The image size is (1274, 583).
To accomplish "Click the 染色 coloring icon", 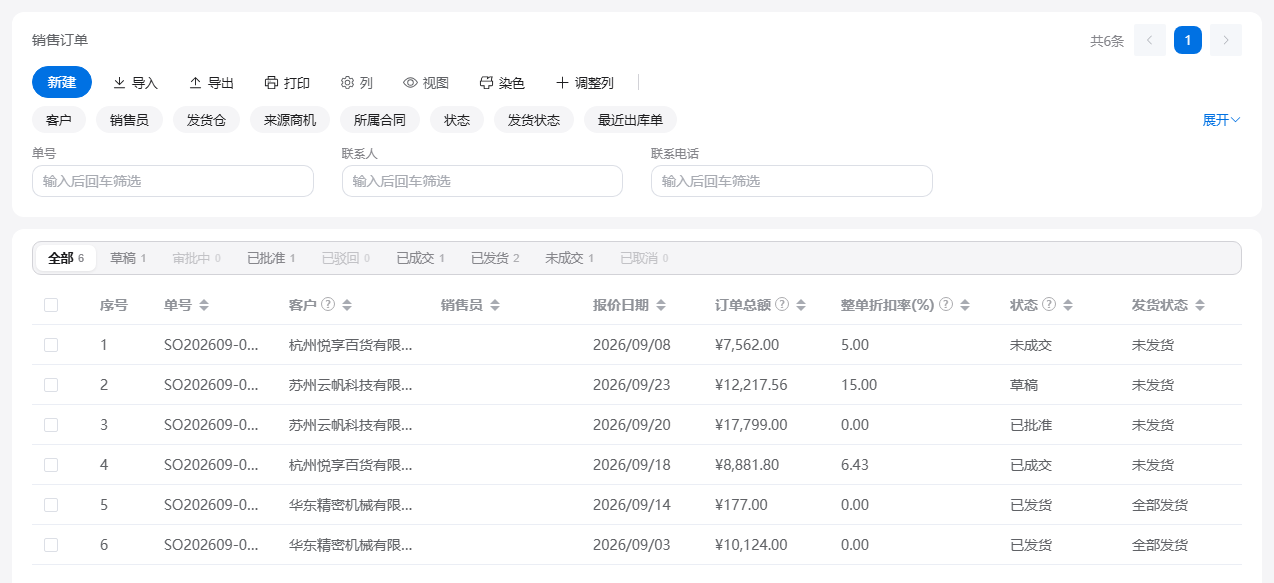I will pyautogui.click(x=486, y=82).
